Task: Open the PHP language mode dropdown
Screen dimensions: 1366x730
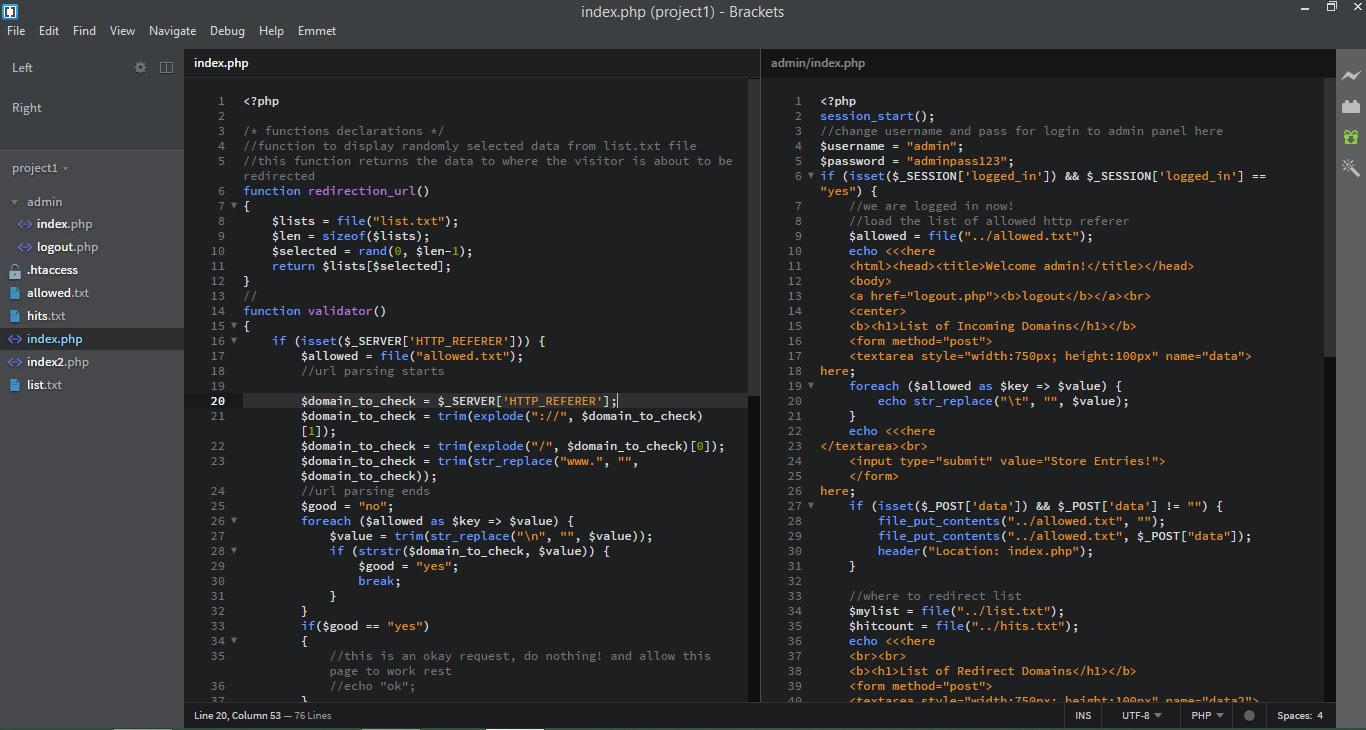Action: [1204, 716]
